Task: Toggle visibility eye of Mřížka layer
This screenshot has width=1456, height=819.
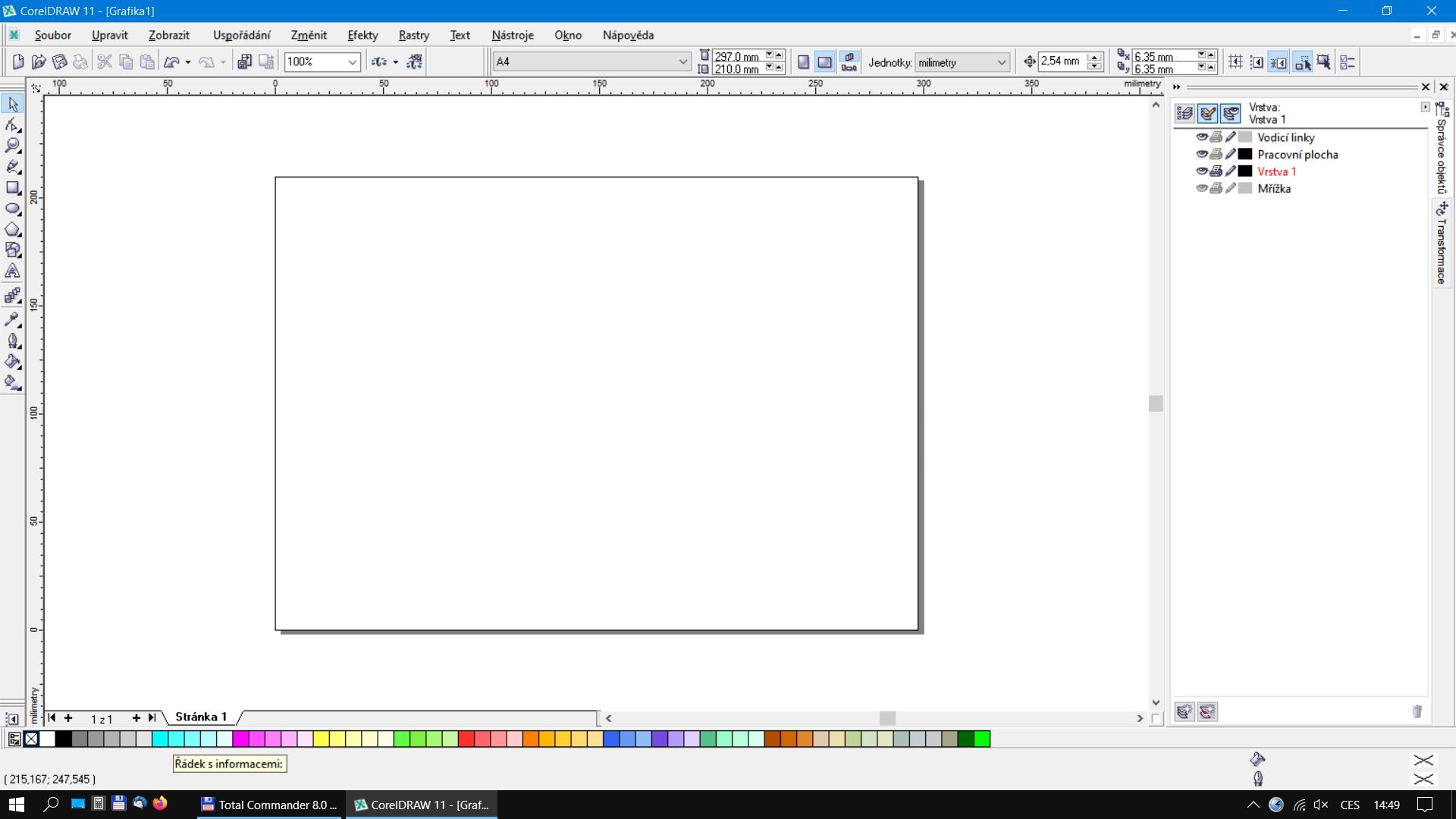Action: tap(1201, 188)
